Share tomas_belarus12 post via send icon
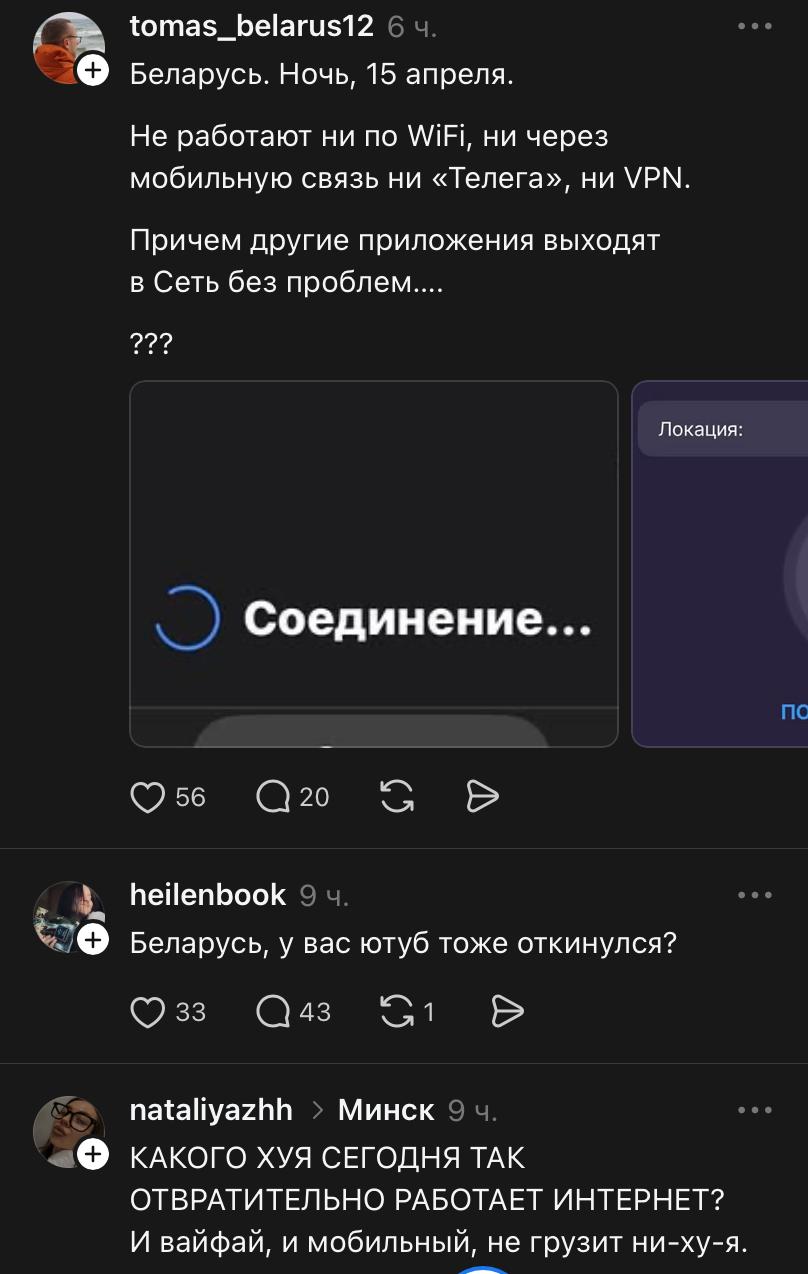808x1274 pixels. tap(483, 797)
